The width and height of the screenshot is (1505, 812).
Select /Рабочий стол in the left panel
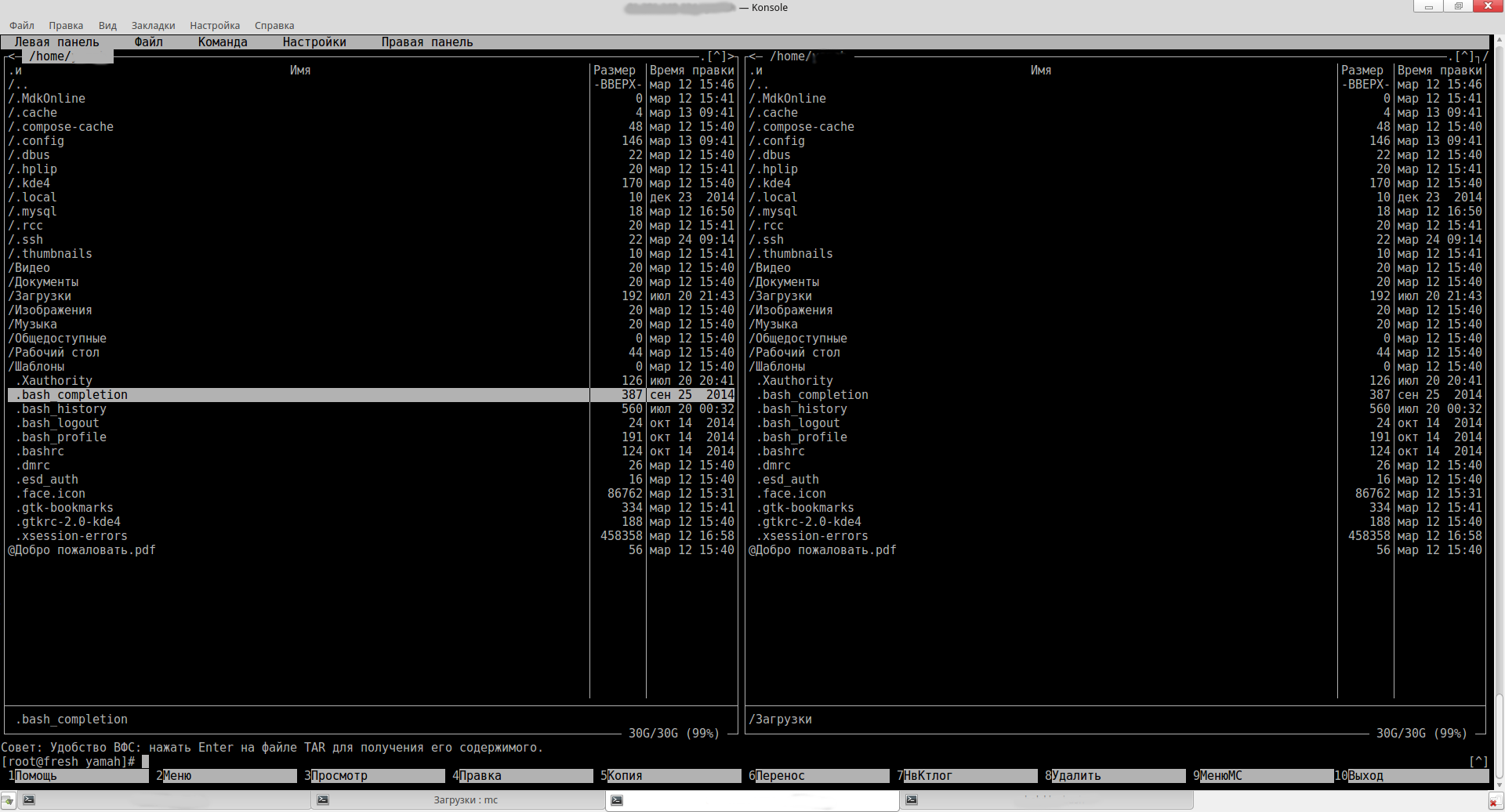tap(371, 353)
